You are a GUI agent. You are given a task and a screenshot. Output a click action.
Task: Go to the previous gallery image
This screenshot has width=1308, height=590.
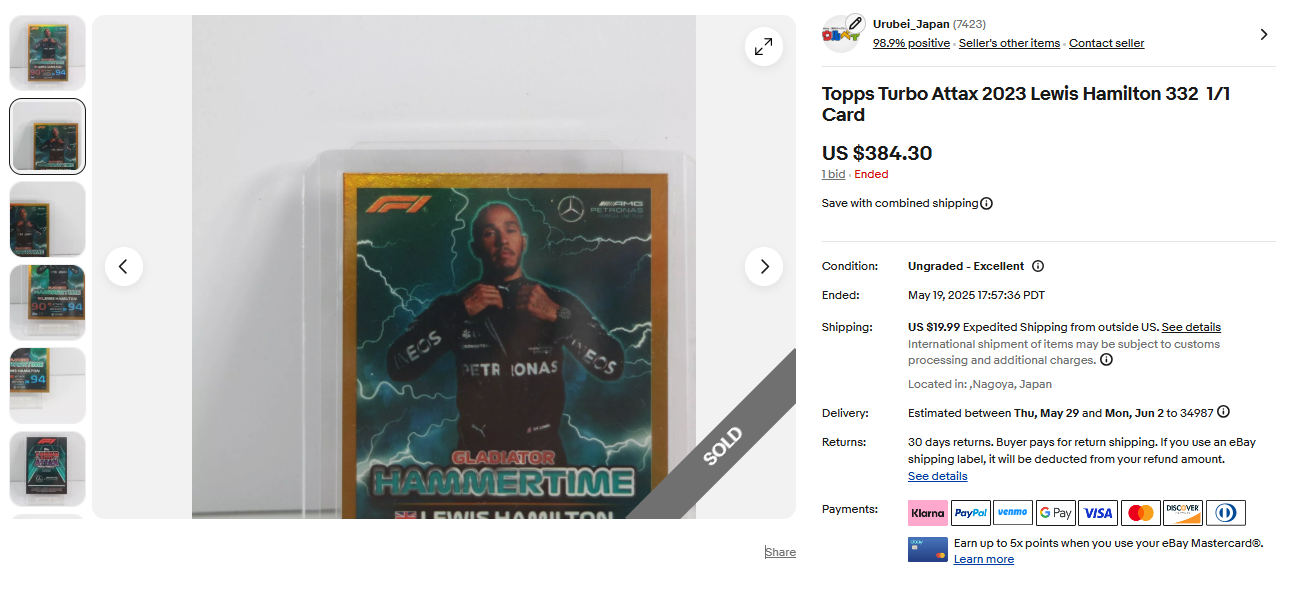[x=124, y=267]
